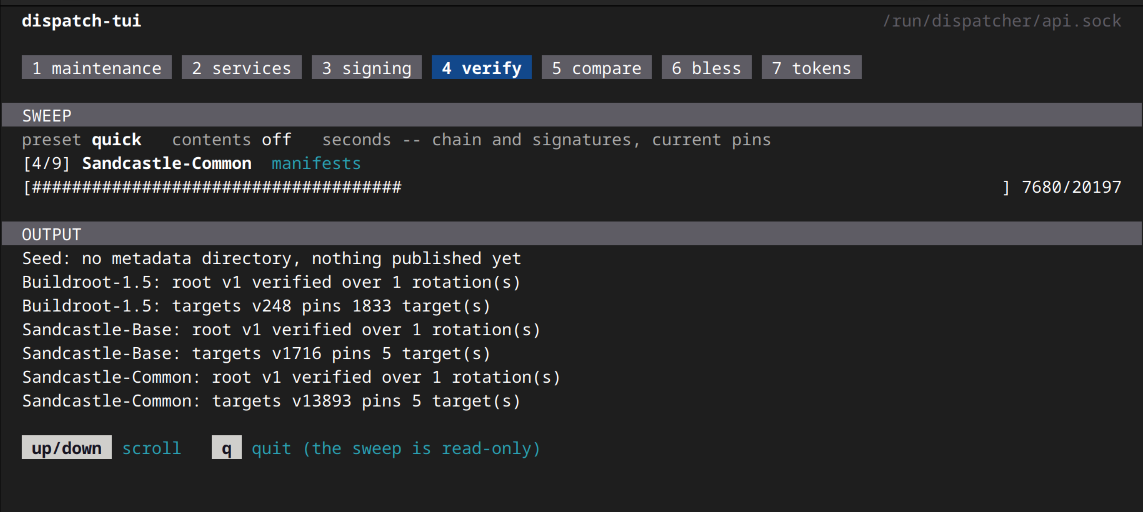Click the dispatch-tui title
Viewport: 1143px width, 512px height.
click(x=82, y=21)
